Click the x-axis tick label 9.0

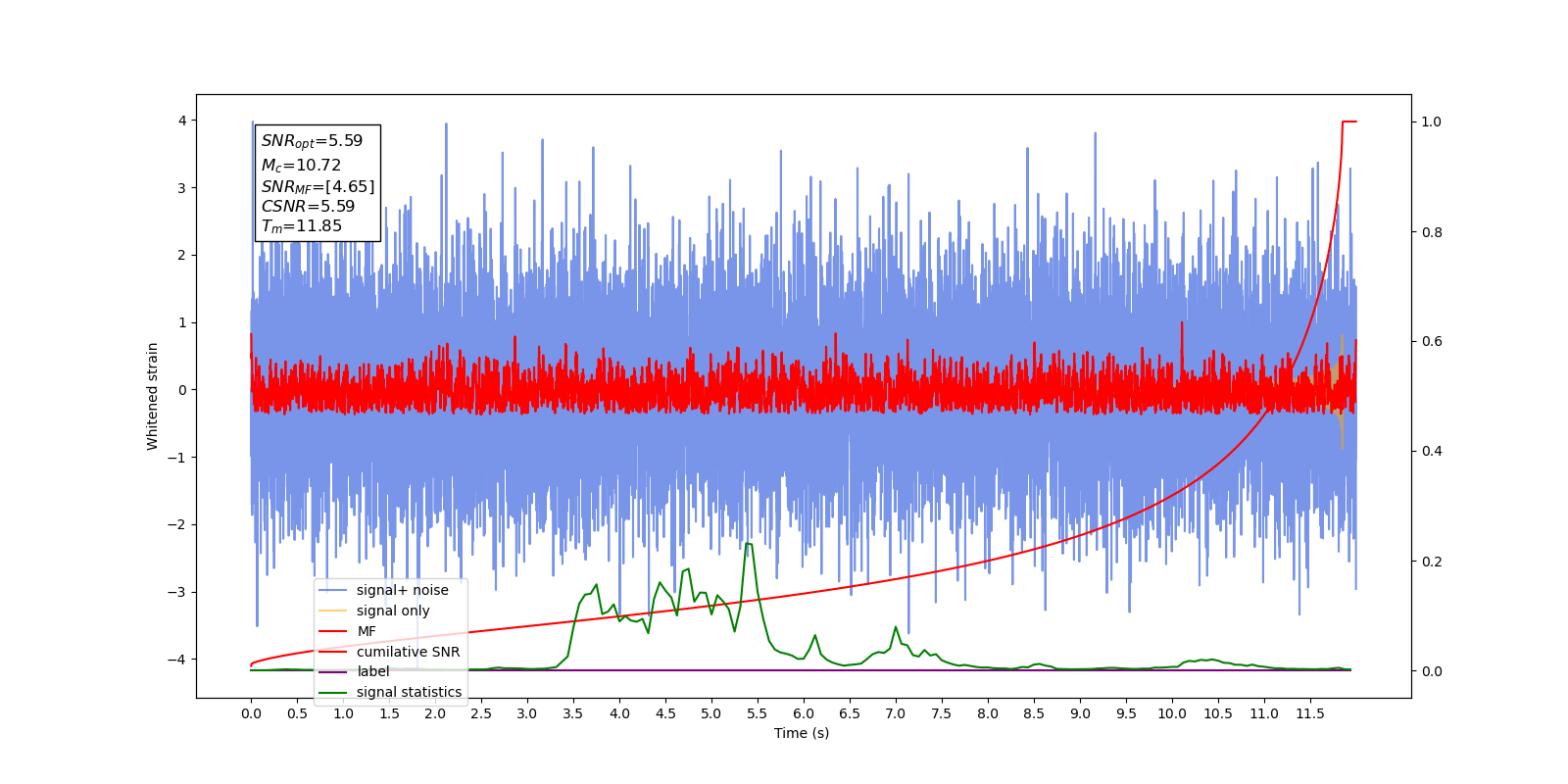coord(1080,713)
